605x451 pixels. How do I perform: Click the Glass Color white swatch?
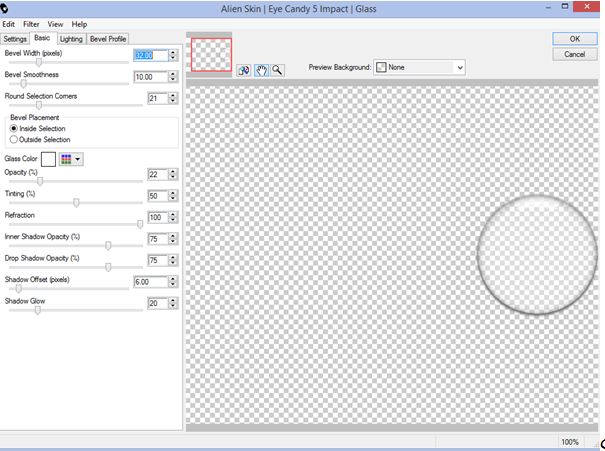(x=49, y=159)
